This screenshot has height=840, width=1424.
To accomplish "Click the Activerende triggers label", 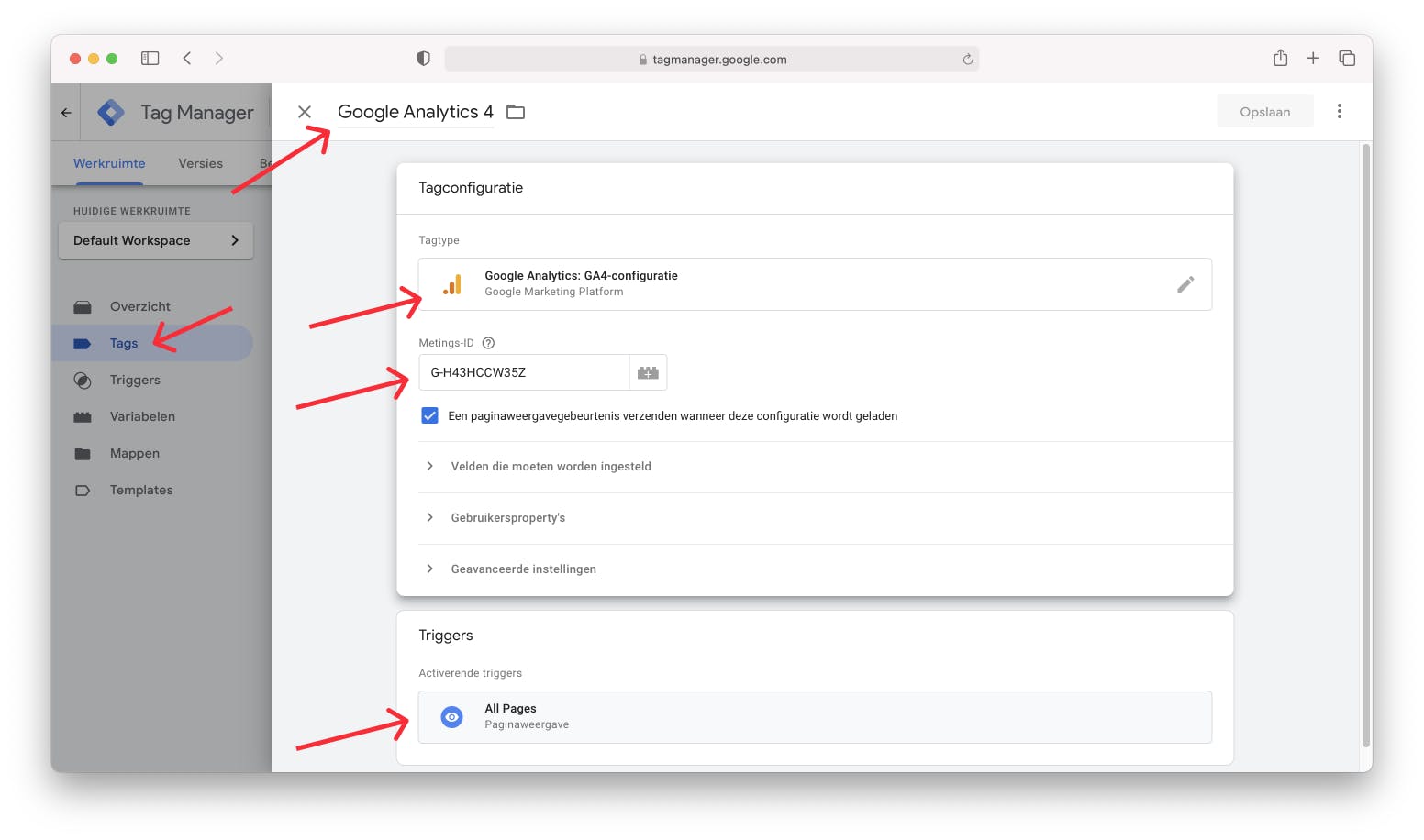I will [x=471, y=673].
